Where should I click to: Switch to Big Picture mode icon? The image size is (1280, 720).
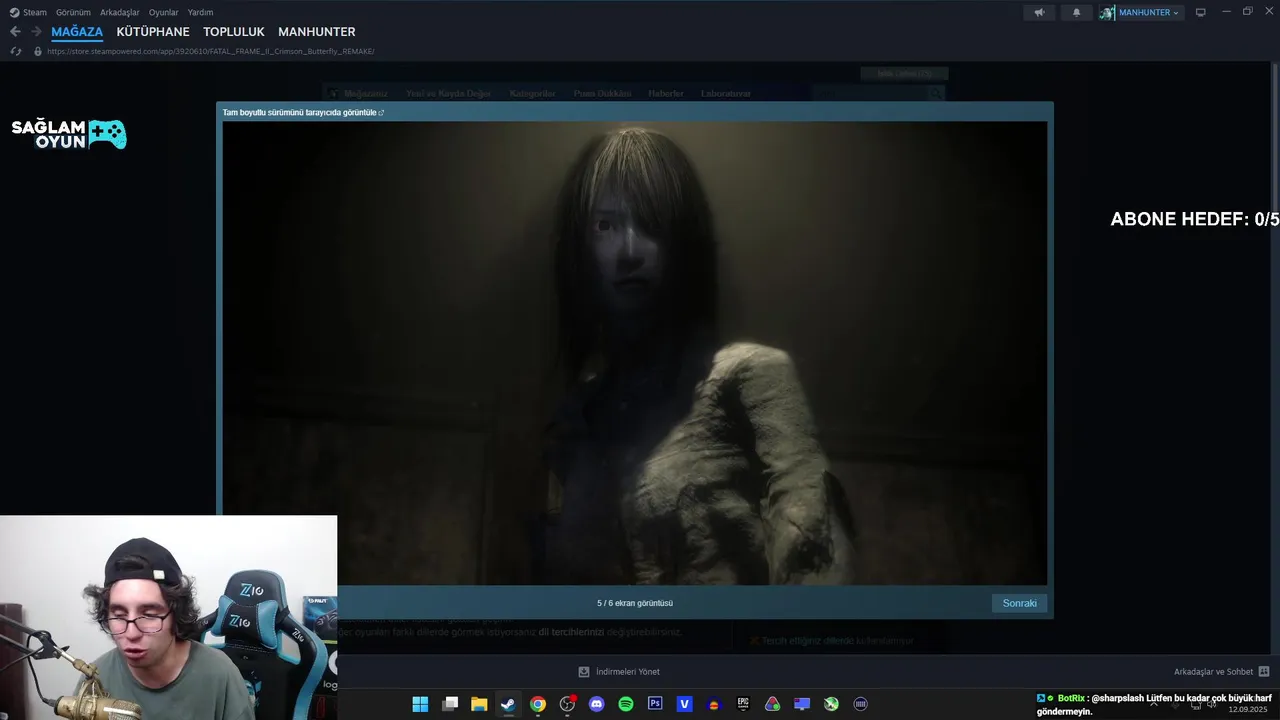click(1200, 12)
